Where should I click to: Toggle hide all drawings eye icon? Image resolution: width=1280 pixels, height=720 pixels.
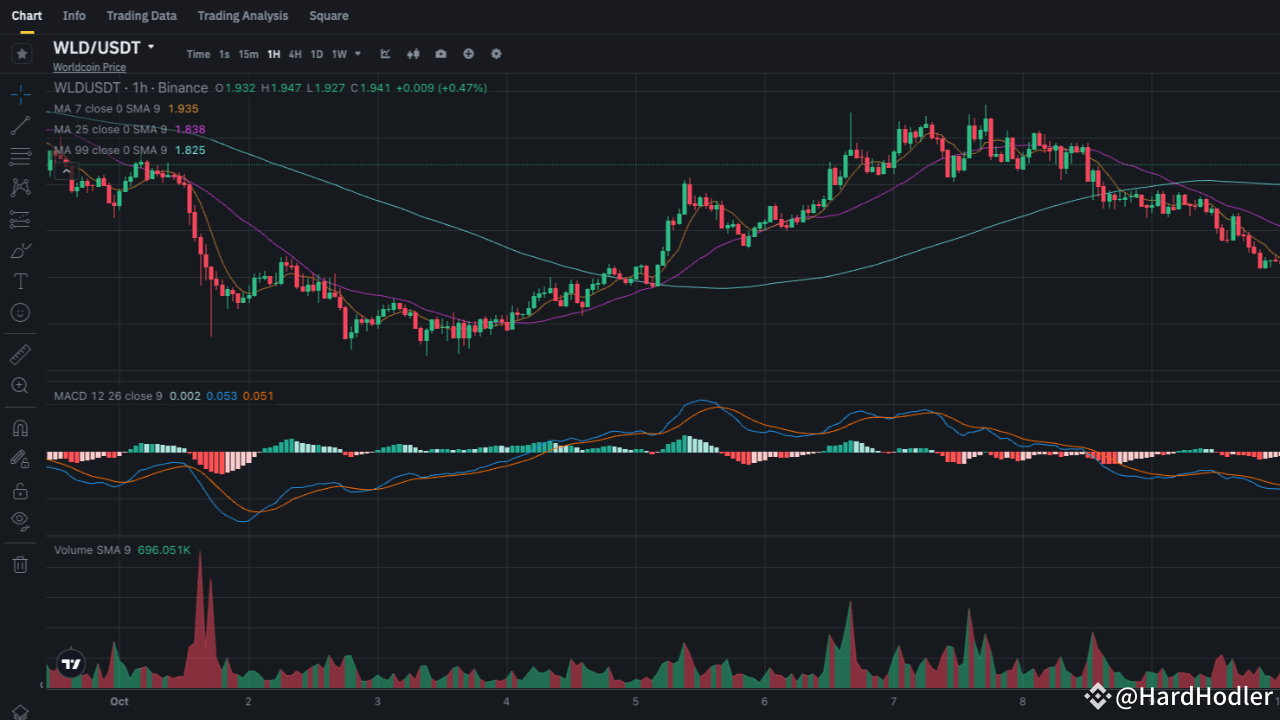[20, 520]
